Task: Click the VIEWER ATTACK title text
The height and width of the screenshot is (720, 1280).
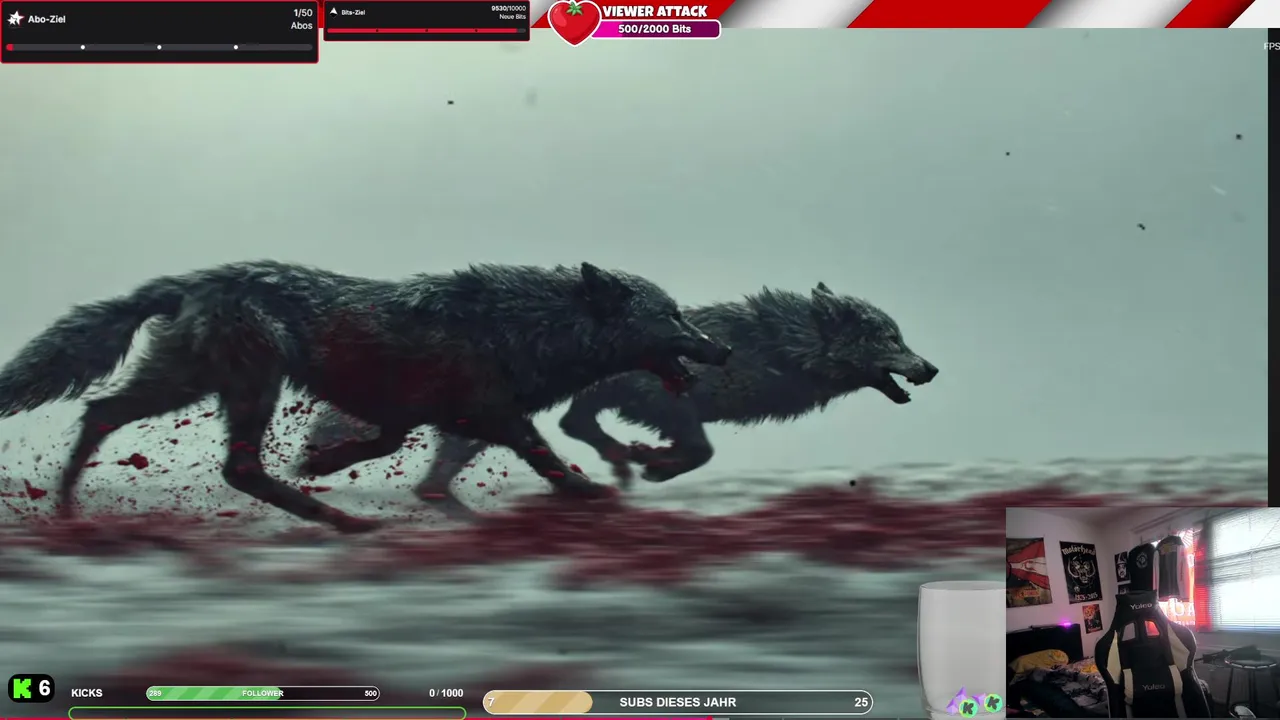Action: point(655,11)
